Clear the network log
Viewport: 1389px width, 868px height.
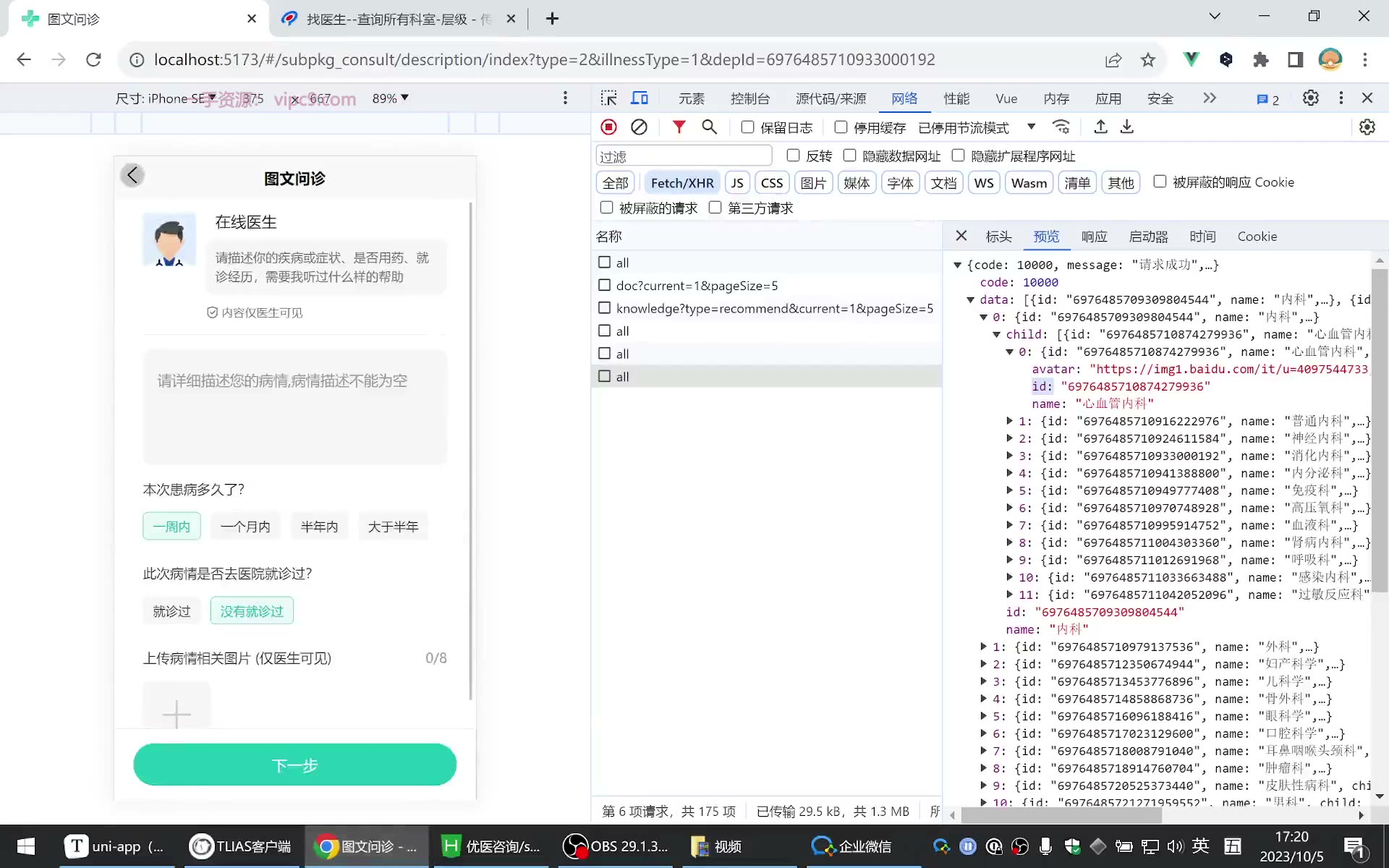(x=639, y=127)
